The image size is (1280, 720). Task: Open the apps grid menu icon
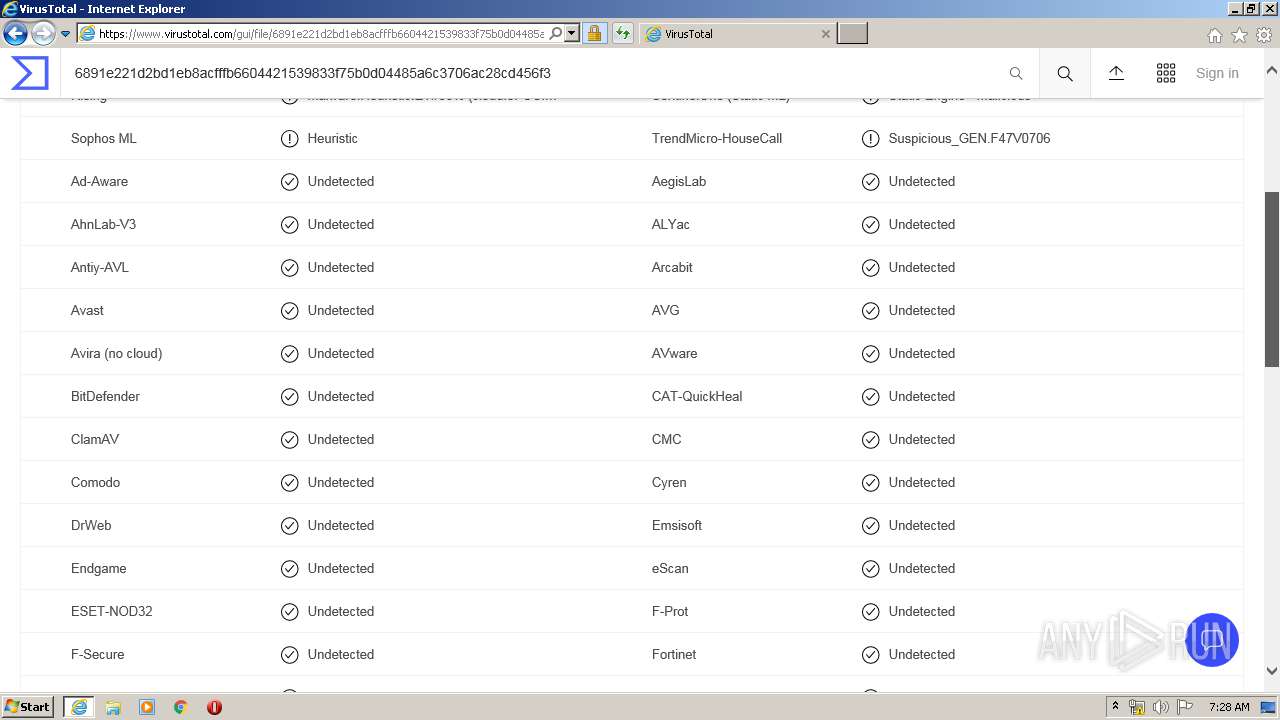[1166, 73]
